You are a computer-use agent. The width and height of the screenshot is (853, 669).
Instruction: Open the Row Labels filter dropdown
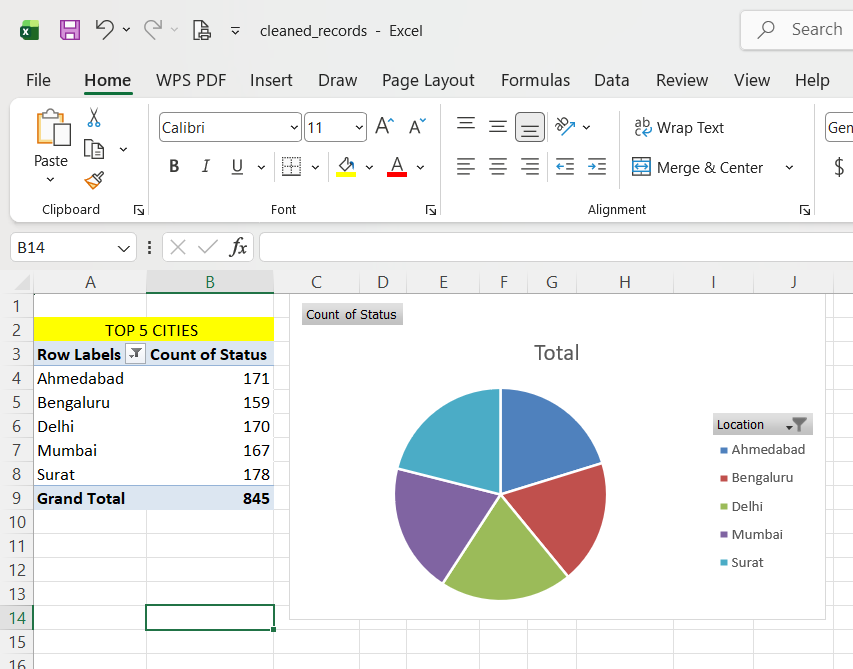(135, 354)
